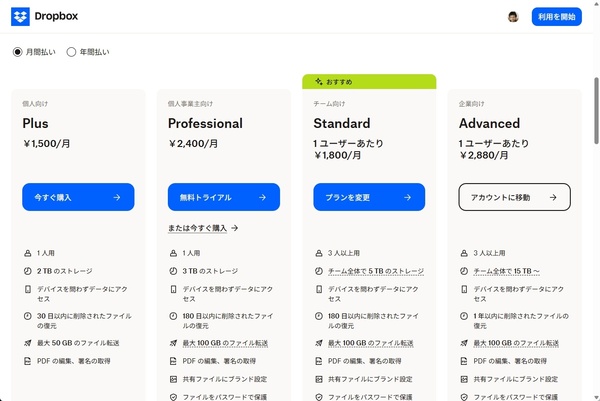Click transfer icon beside 最大 50 GB

click(x=28, y=343)
